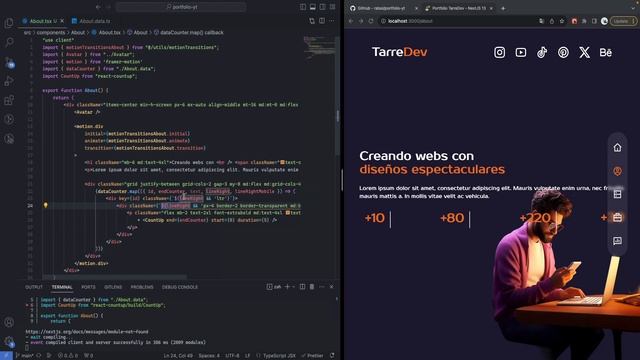Click the YouTube icon on the website
The width and height of the screenshot is (640, 360).
pos(521,52)
